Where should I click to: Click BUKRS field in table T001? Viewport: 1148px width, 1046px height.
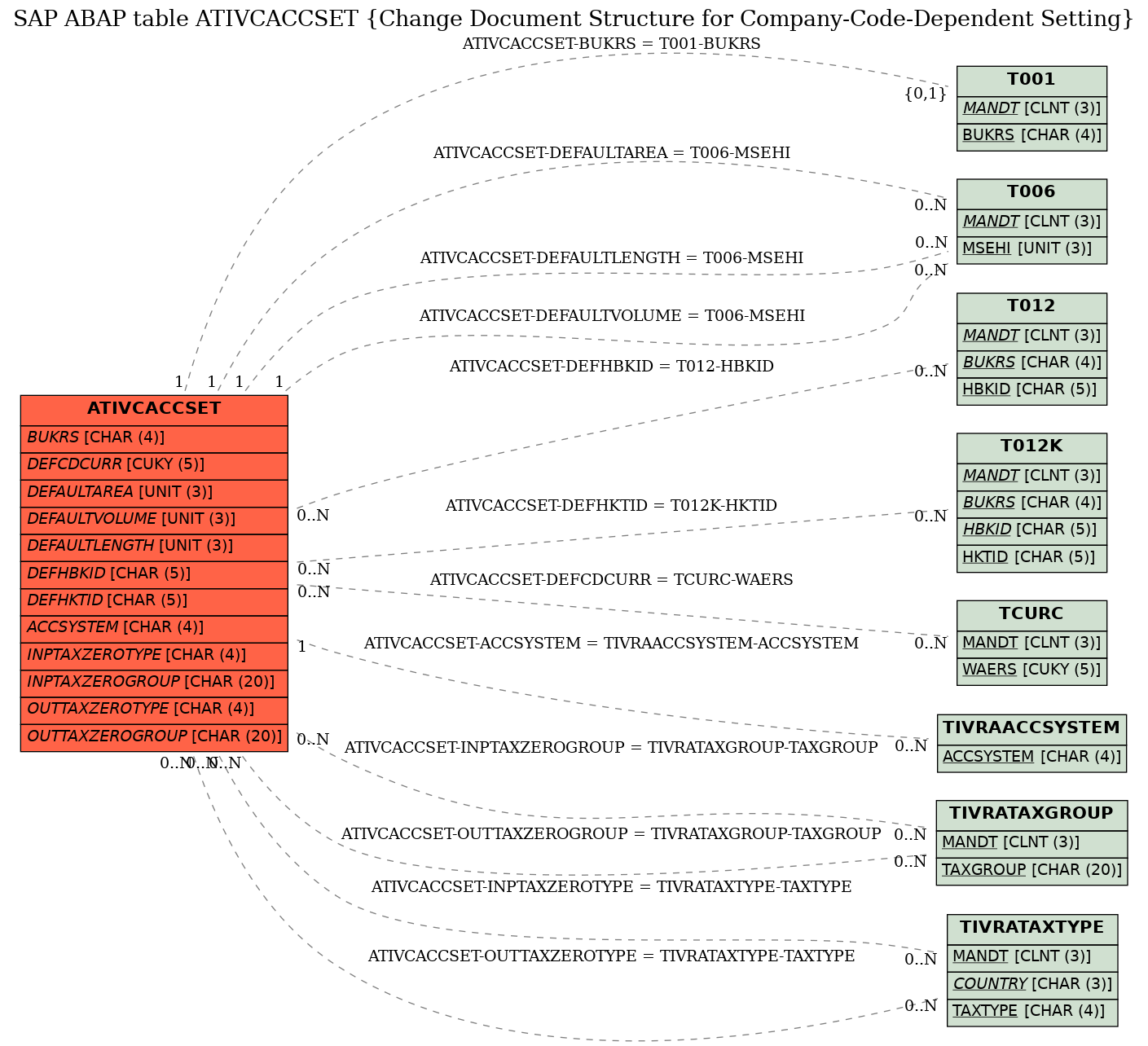pyautogui.click(x=1031, y=136)
